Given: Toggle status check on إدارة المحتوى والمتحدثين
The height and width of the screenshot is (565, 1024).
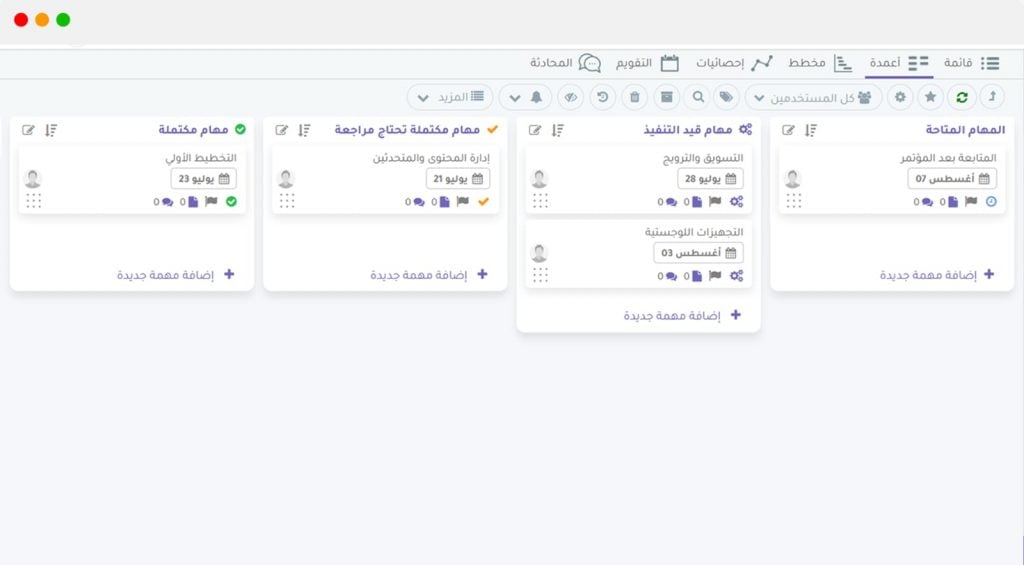Looking at the screenshot, I should [x=484, y=202].
